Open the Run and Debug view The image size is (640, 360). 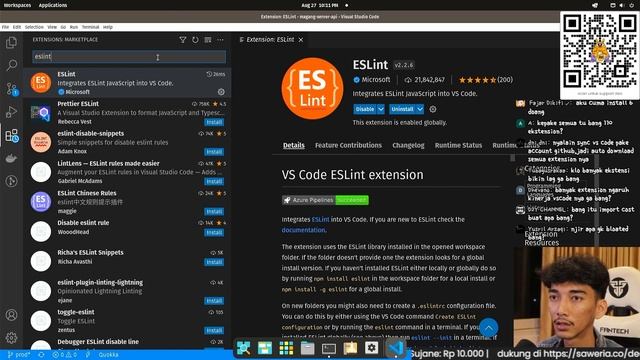(x=11, y=112)
